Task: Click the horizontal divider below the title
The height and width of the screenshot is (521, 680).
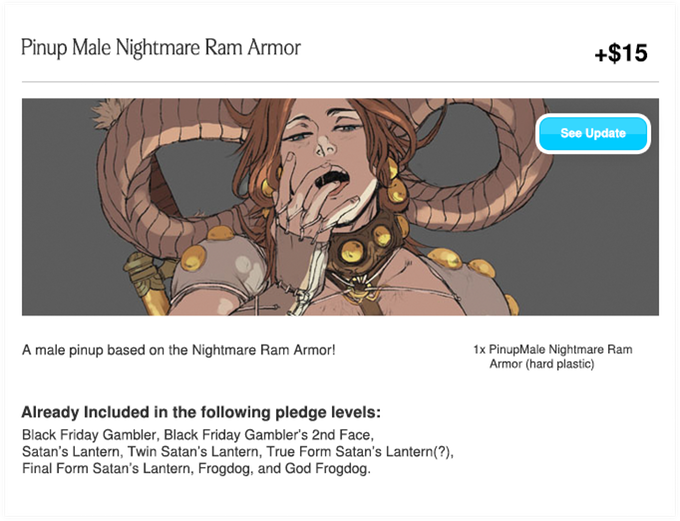Action: pos(340,82)
